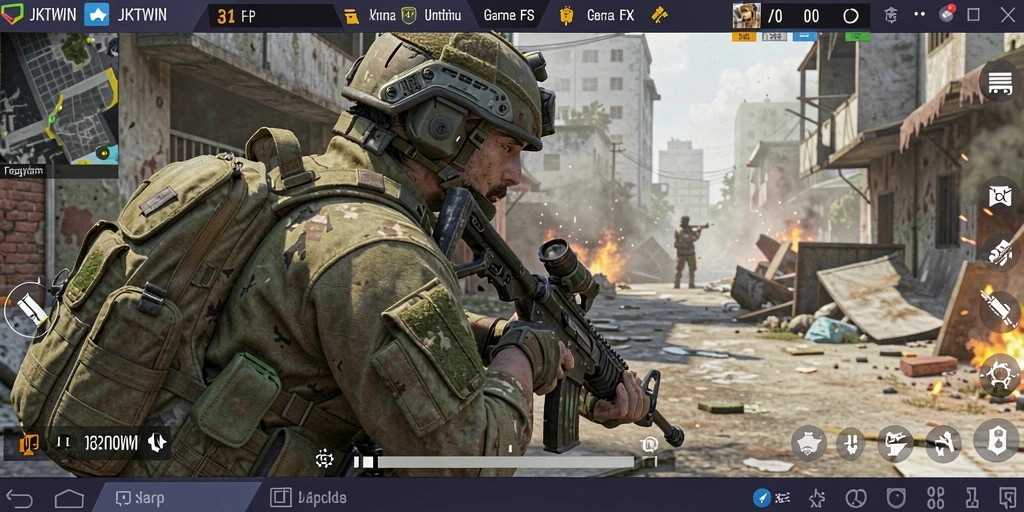Click the ship-like icon left of three dots

coord(891,14)
